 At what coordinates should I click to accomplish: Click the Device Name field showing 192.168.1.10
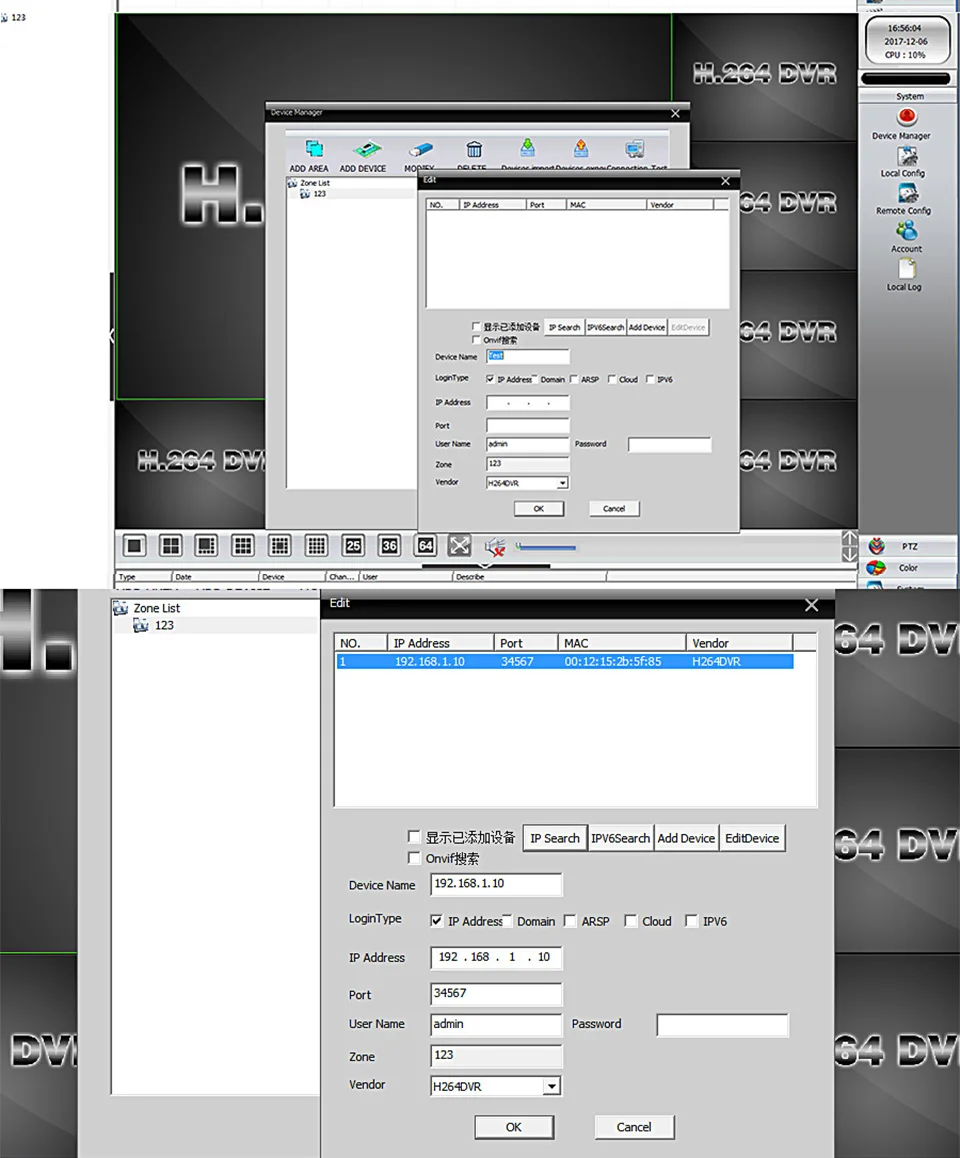point(496,884)
